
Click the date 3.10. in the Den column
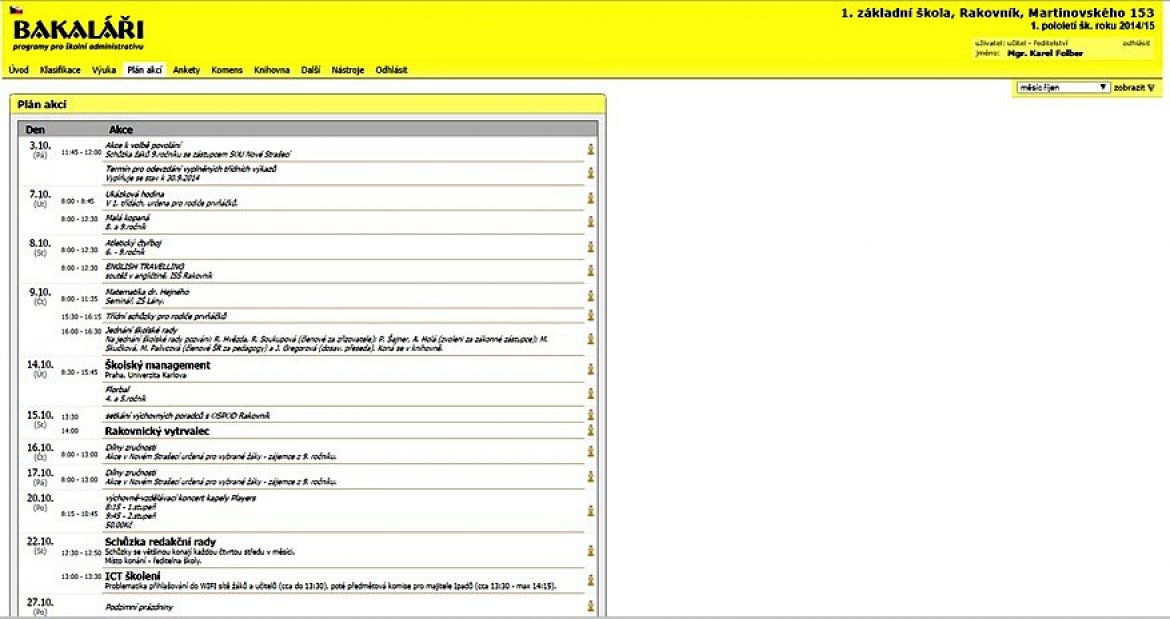click(x=40, y=145)
